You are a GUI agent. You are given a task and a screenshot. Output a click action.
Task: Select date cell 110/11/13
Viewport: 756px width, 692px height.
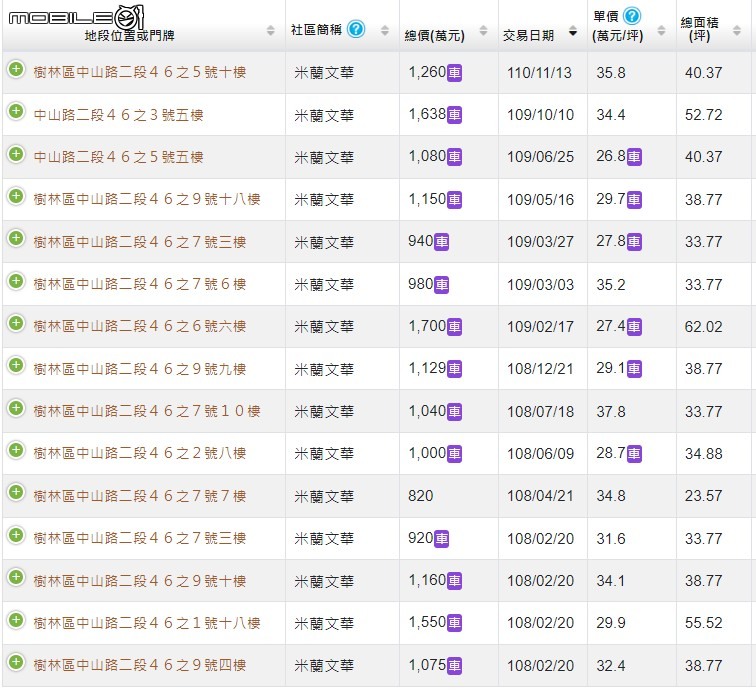539,73
